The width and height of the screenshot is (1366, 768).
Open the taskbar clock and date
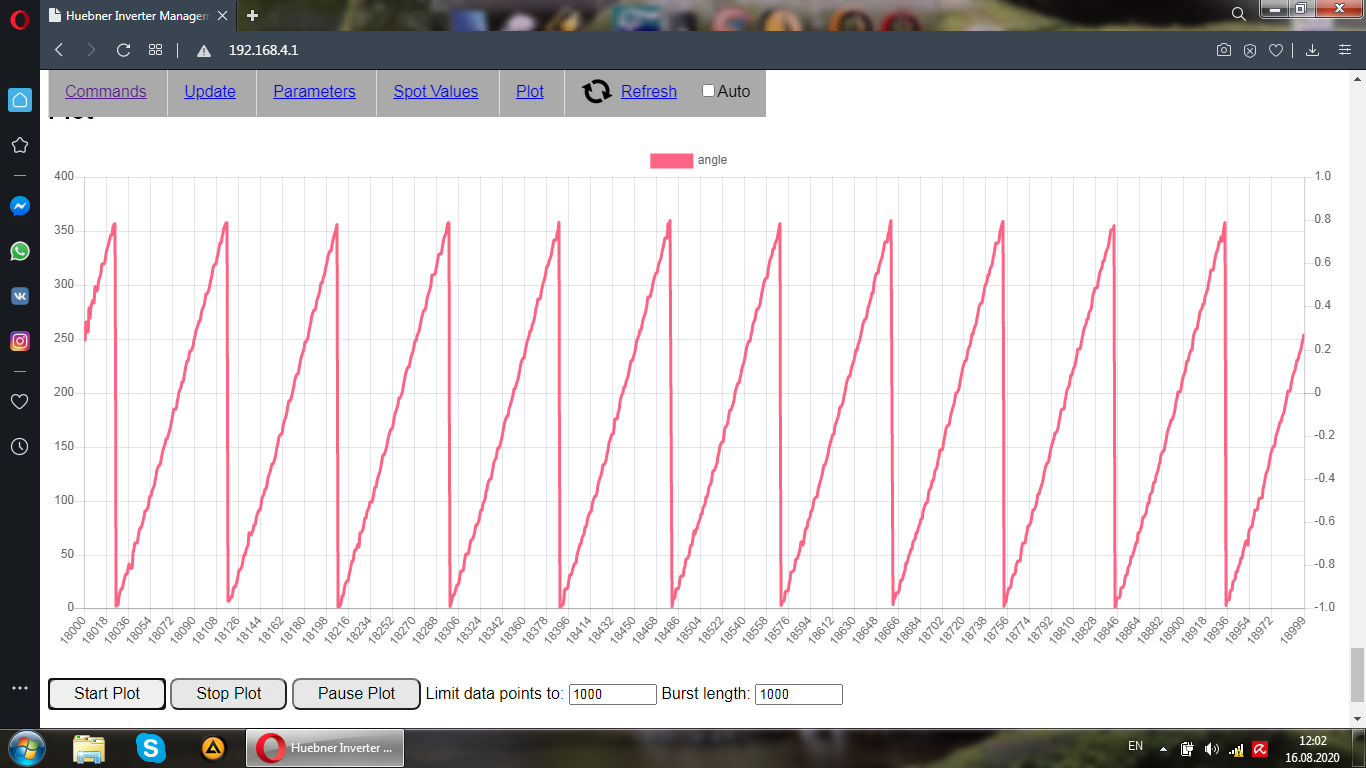tap(1312, 749)
